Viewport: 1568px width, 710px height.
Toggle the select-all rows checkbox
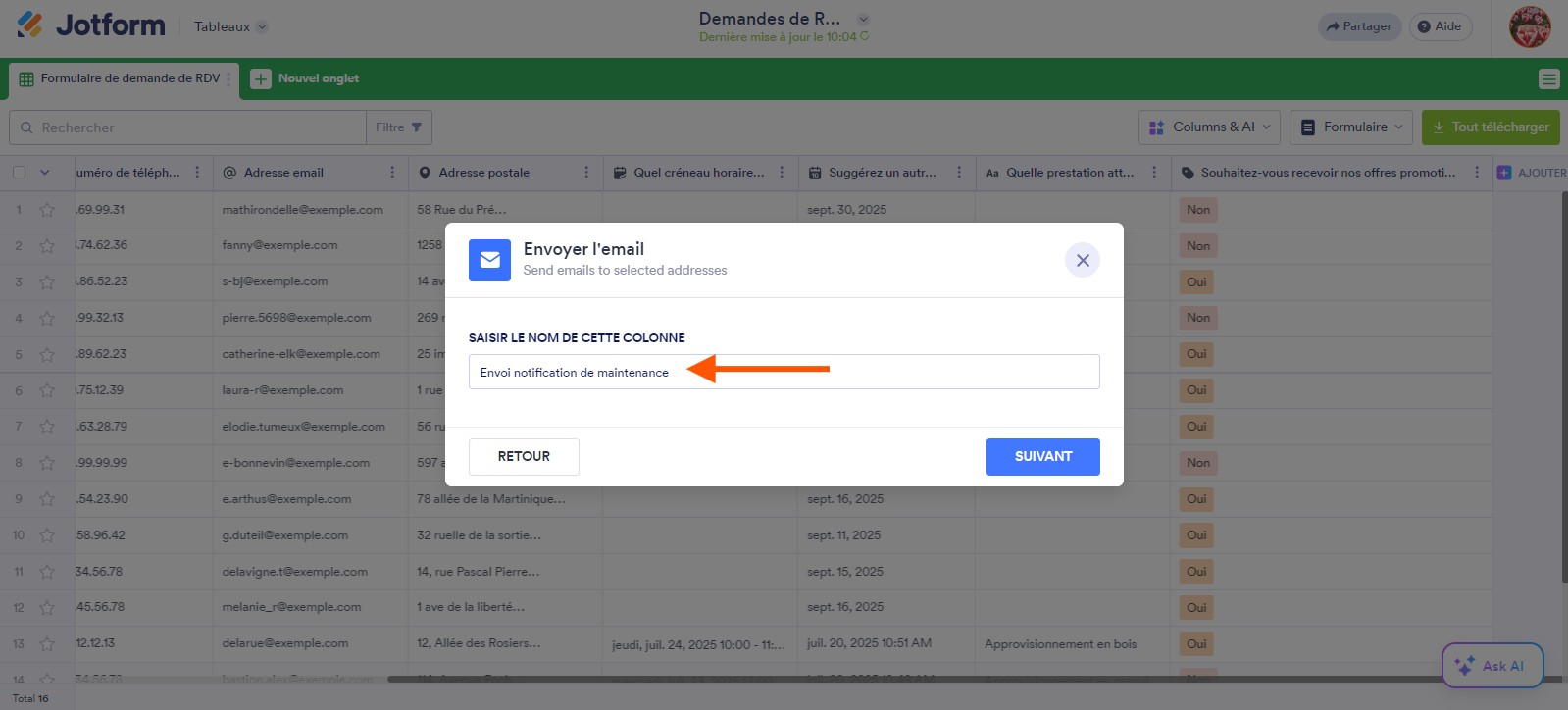click(x=20, y=173)
